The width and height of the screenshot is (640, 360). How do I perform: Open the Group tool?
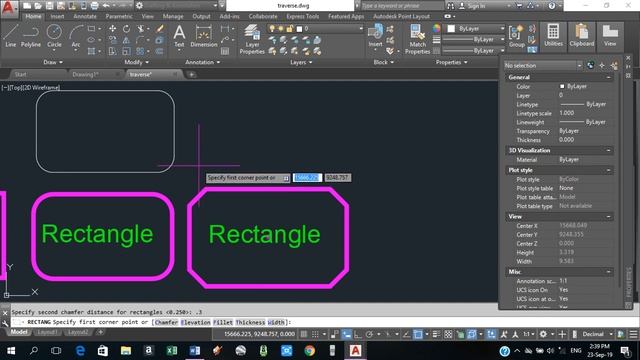pyautogui.click(x=516, y=37)
